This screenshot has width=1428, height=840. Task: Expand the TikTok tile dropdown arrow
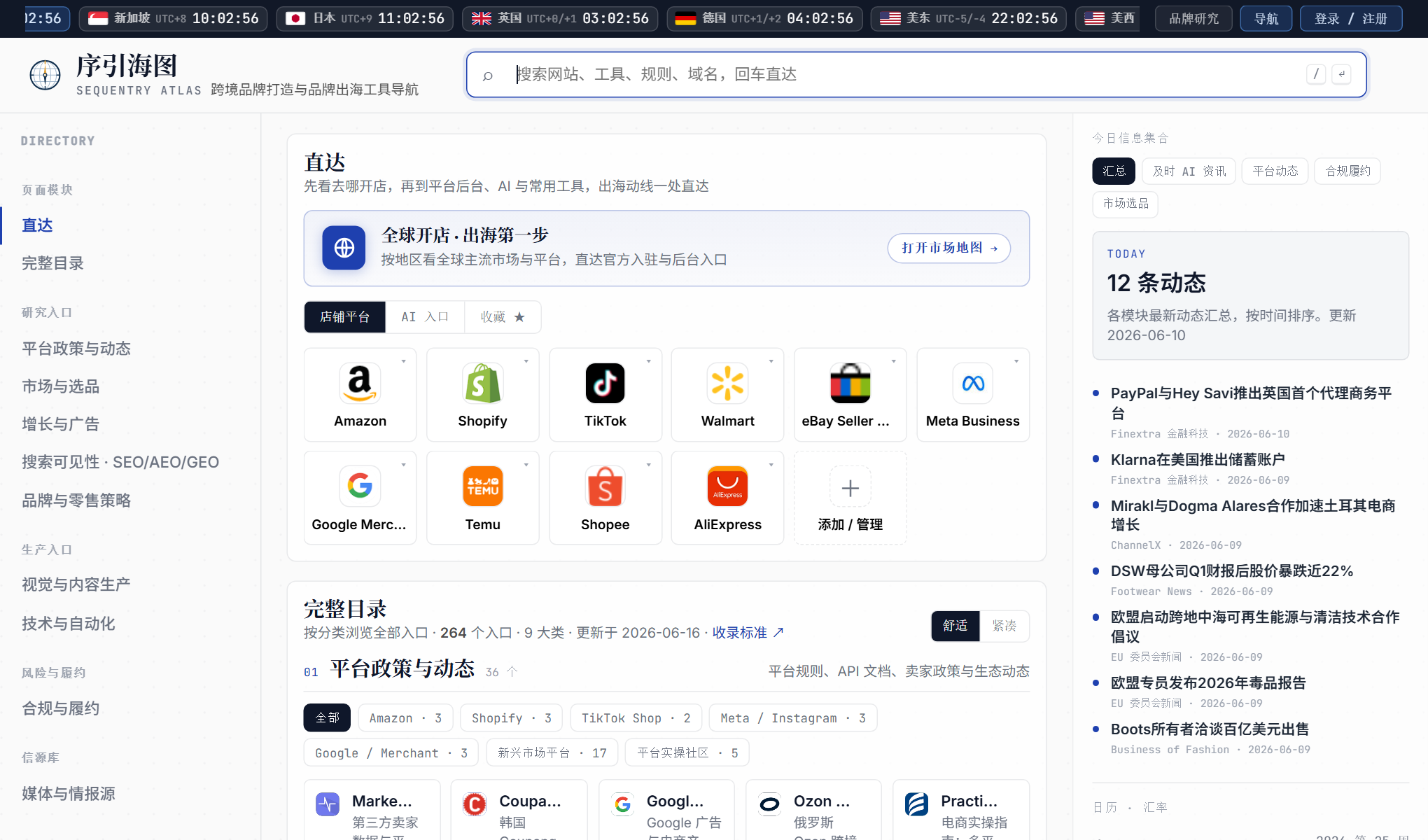(x=649, y=361)
